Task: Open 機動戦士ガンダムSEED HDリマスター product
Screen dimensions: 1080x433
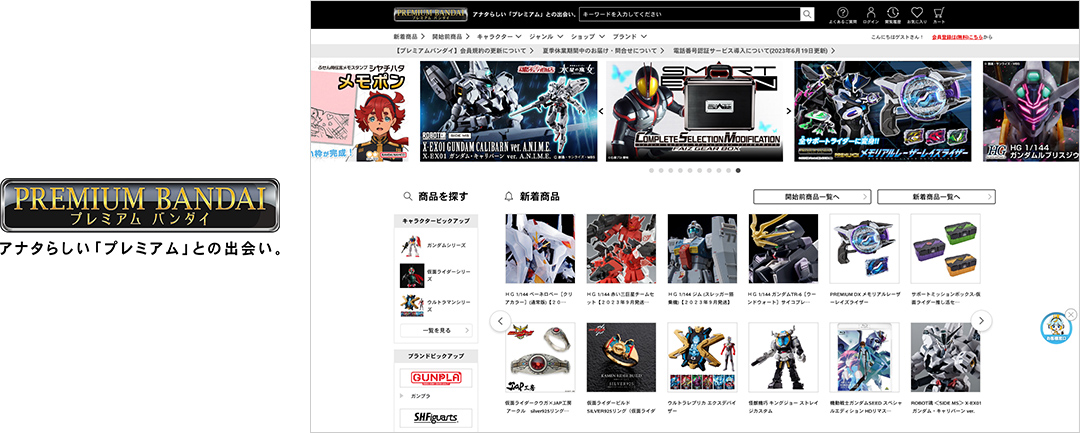Action: 864,357
